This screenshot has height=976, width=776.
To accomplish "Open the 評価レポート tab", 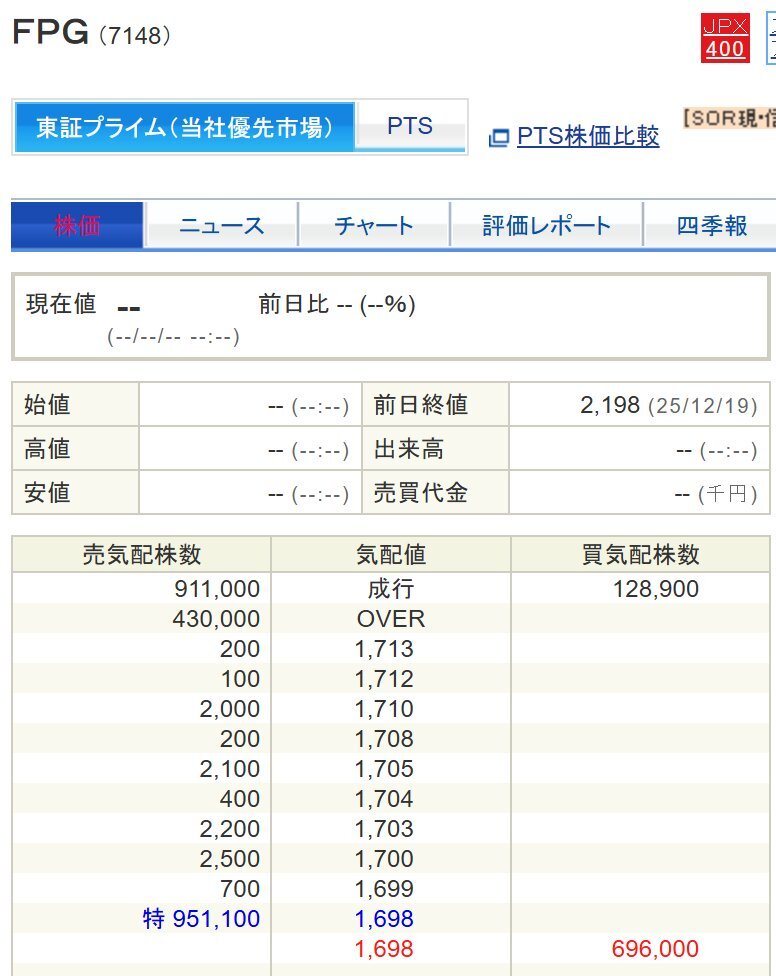I will (x=546, y=225).
